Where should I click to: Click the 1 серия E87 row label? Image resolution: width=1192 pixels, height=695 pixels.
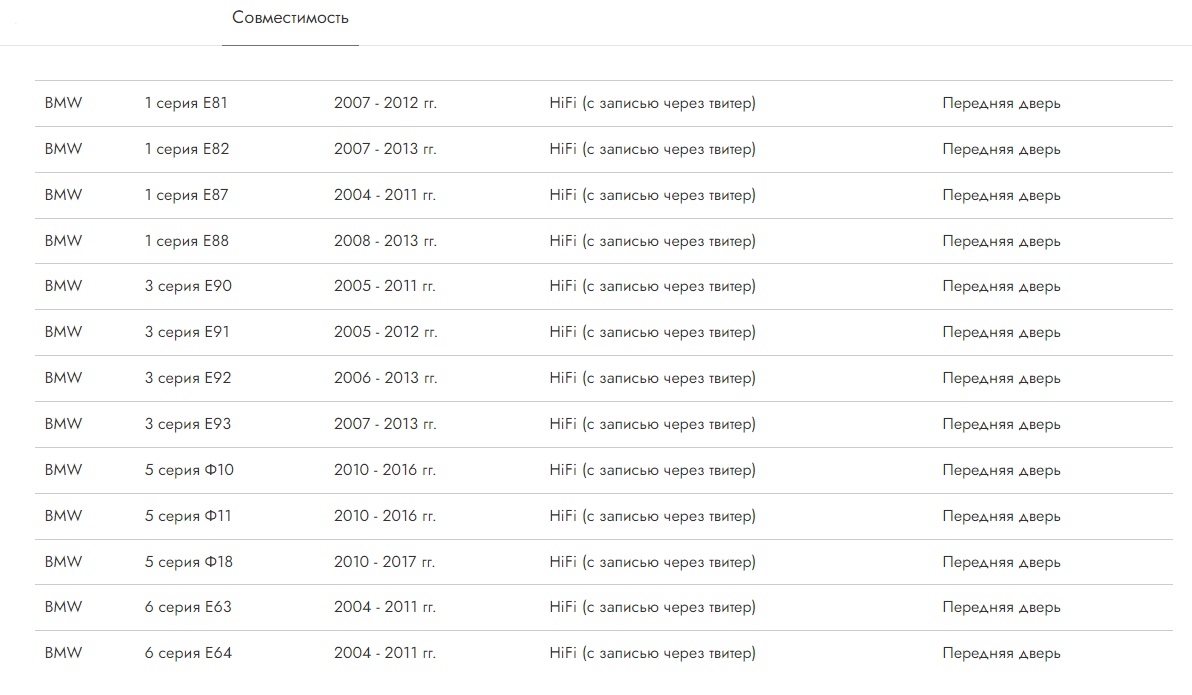point(186,195)
